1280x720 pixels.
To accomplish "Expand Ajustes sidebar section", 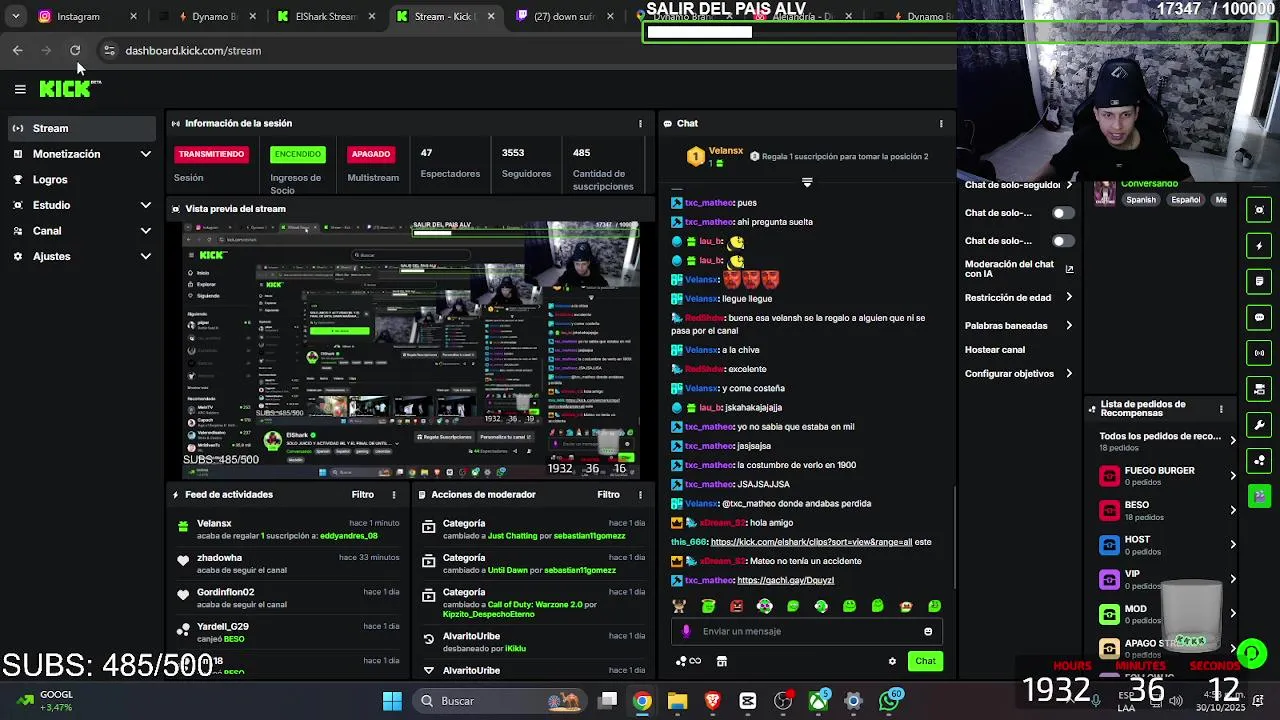I will point(146,257).
